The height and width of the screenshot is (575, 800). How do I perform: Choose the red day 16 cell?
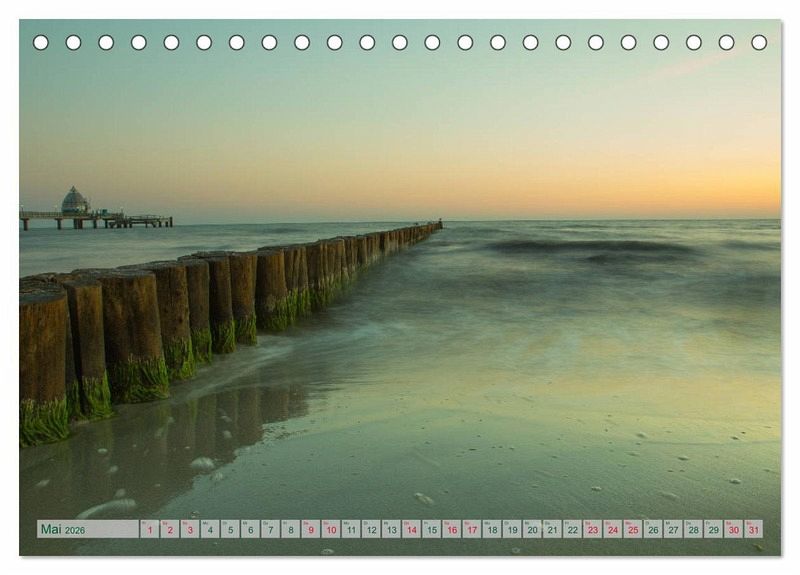(452, 529)
